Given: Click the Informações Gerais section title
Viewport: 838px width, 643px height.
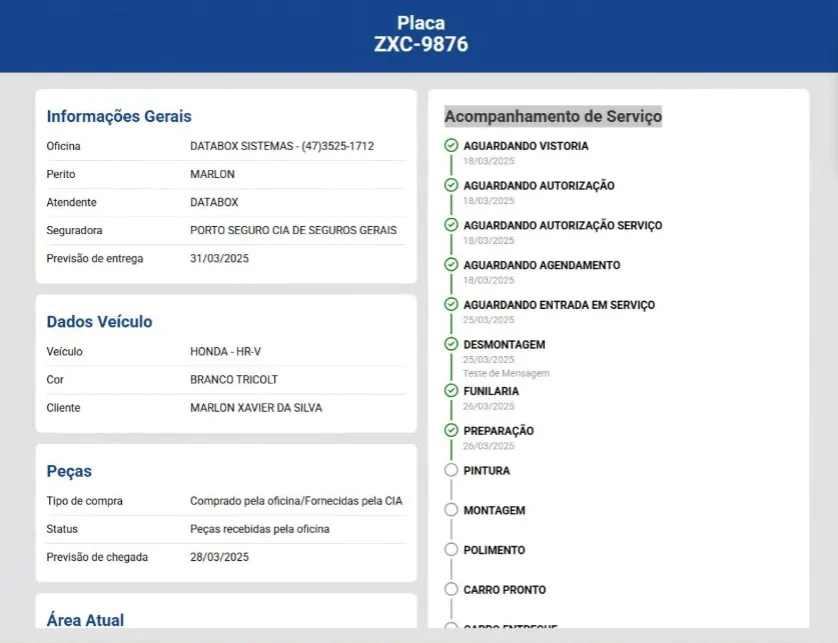Looking at the screenshot, I should (x=119, y=116).
